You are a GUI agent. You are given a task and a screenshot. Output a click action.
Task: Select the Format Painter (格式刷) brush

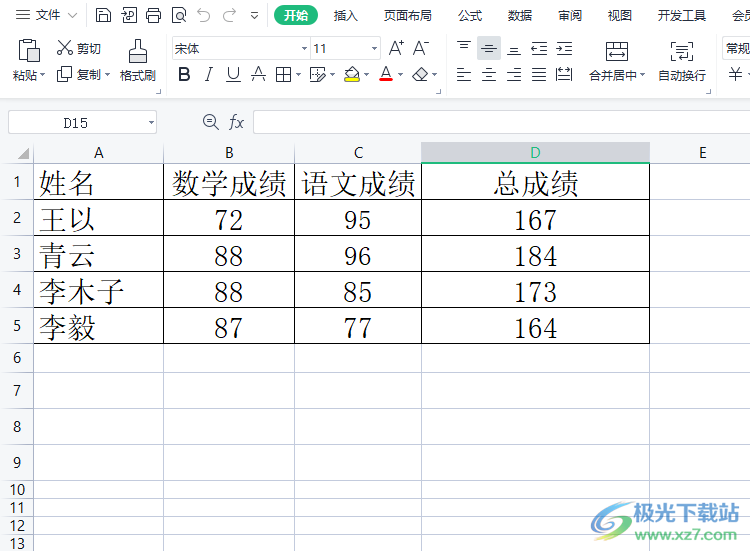[x=138, y=60]
